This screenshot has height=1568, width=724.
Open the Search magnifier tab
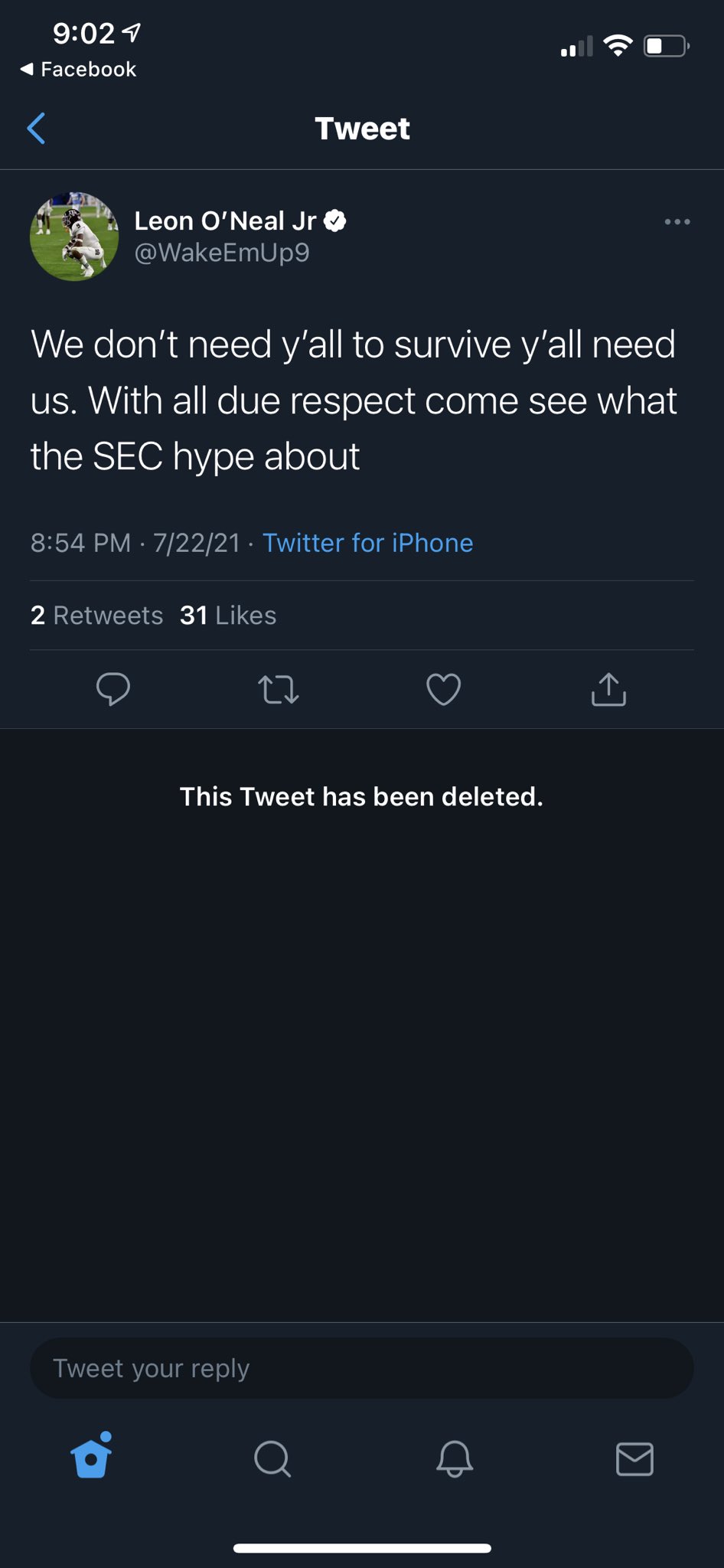click(272, 1459)
